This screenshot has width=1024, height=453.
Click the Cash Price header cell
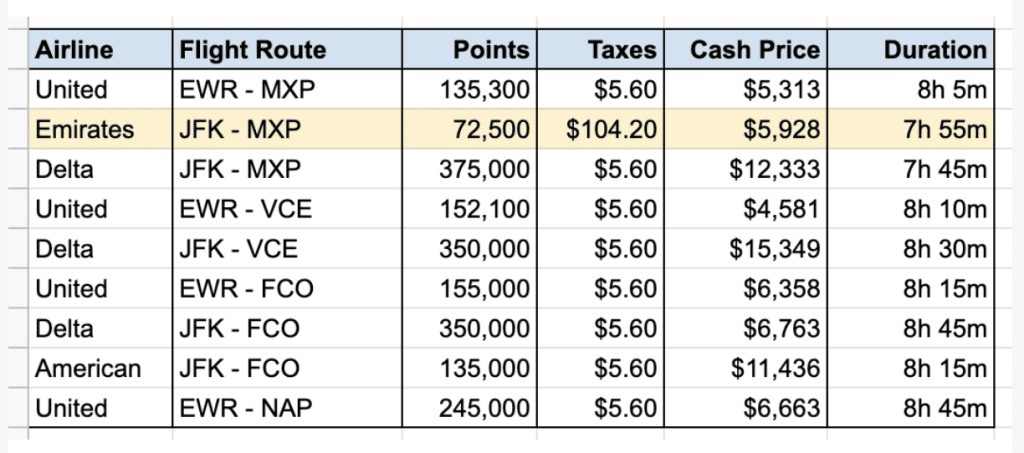point(745,50)
